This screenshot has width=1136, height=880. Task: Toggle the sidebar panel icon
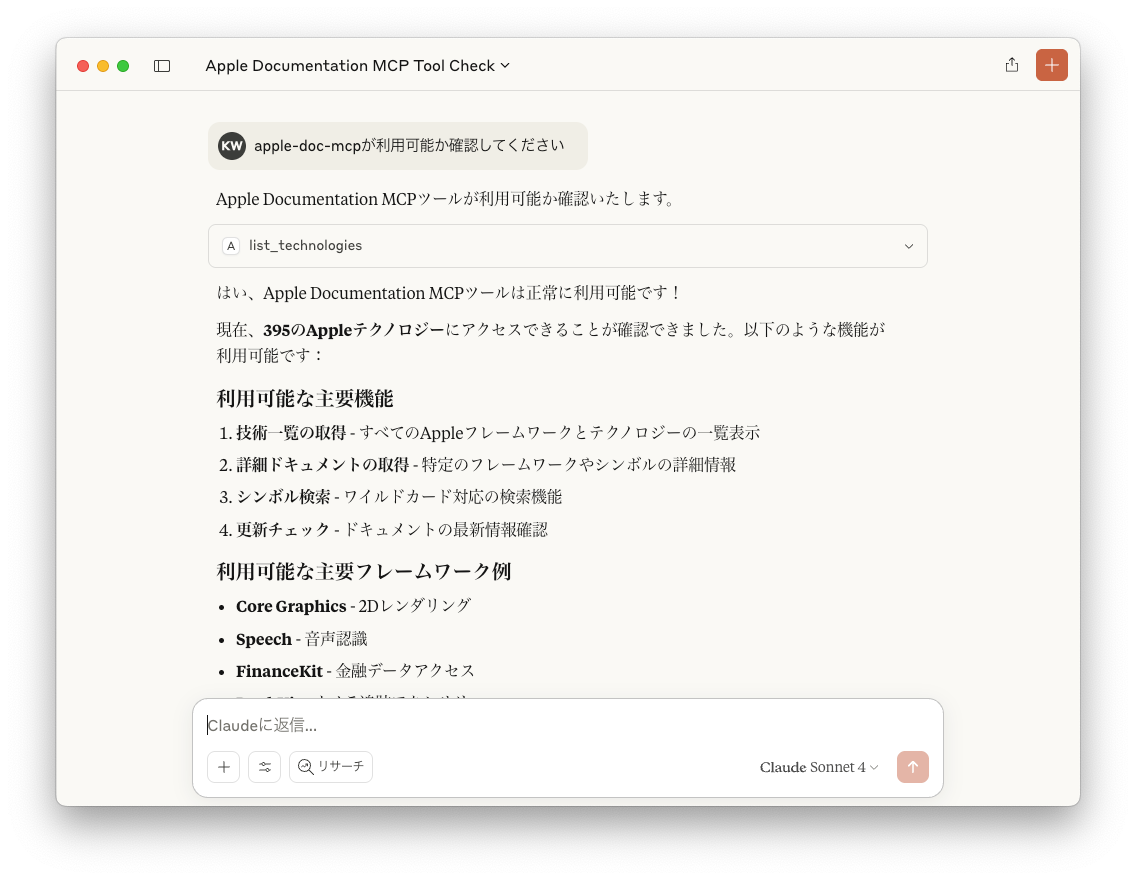tap(162, 66)
